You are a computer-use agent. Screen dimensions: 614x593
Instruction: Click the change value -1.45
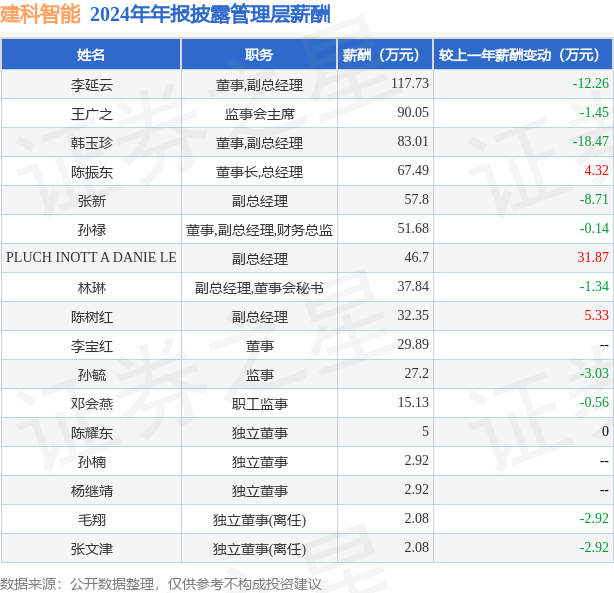594,112
